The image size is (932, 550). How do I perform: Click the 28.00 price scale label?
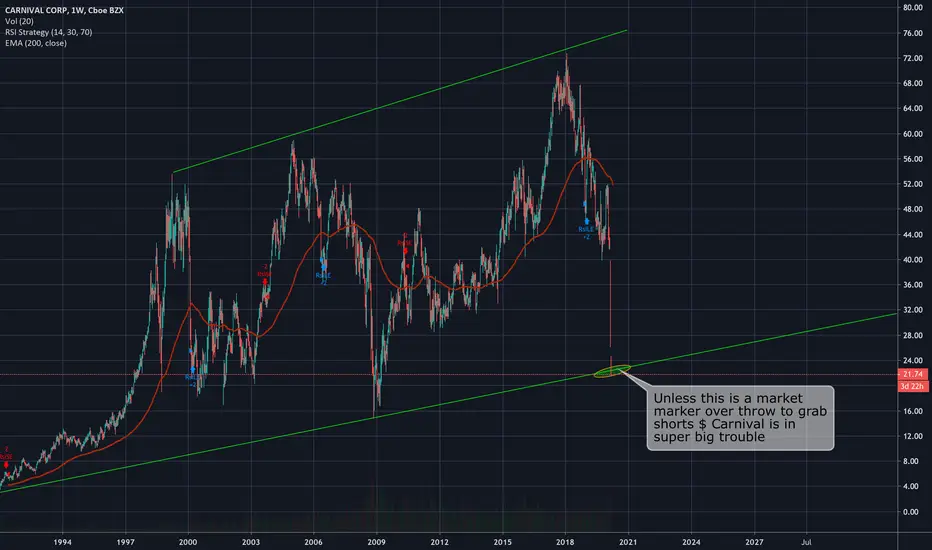pos(913,335)
